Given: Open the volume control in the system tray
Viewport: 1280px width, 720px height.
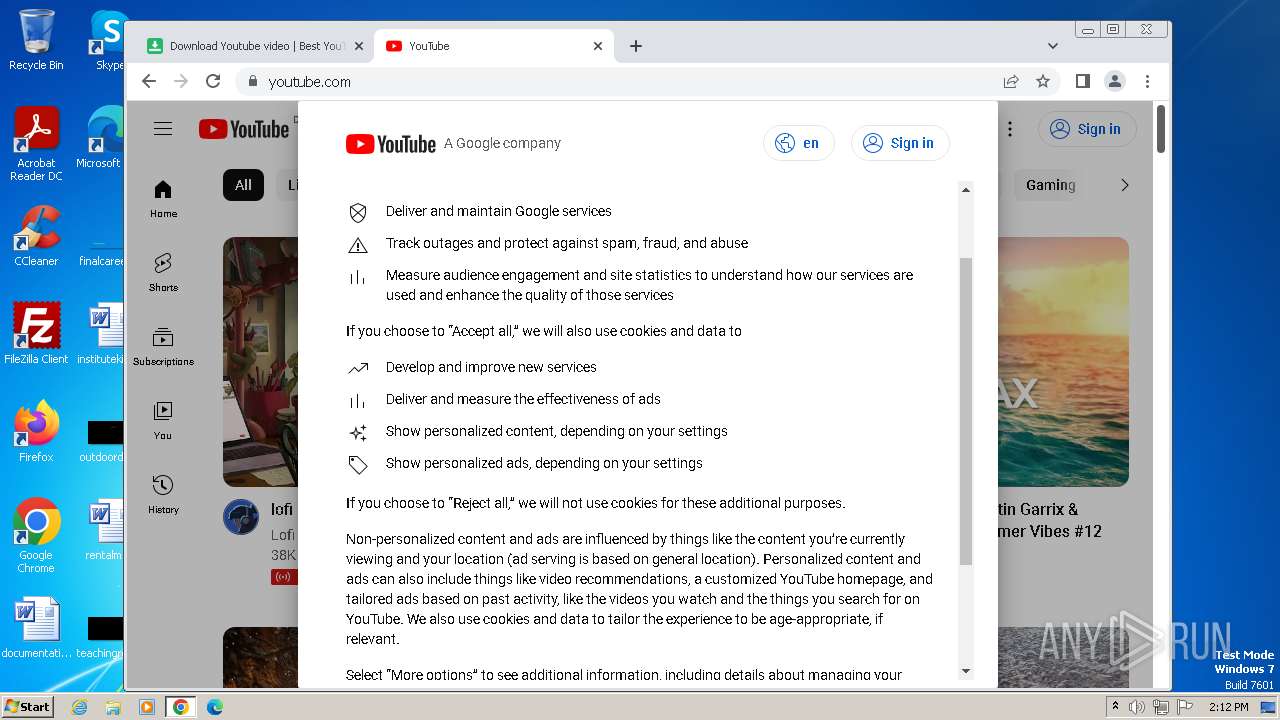Looking at the screenshot, I should (1137, 707).
